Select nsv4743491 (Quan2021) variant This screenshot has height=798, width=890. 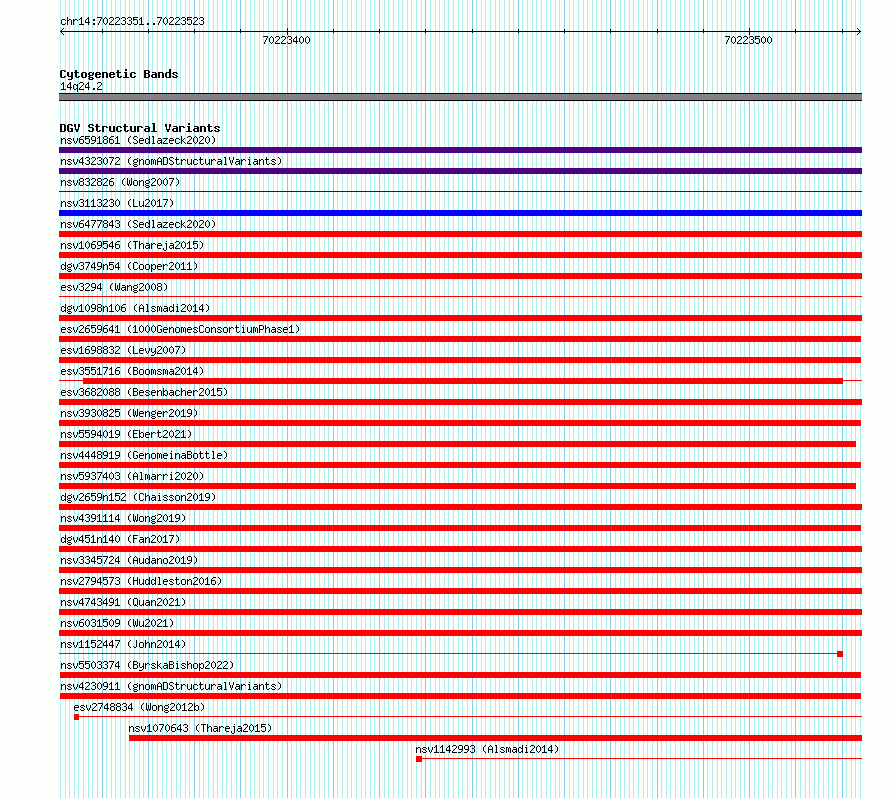point(123,602)
